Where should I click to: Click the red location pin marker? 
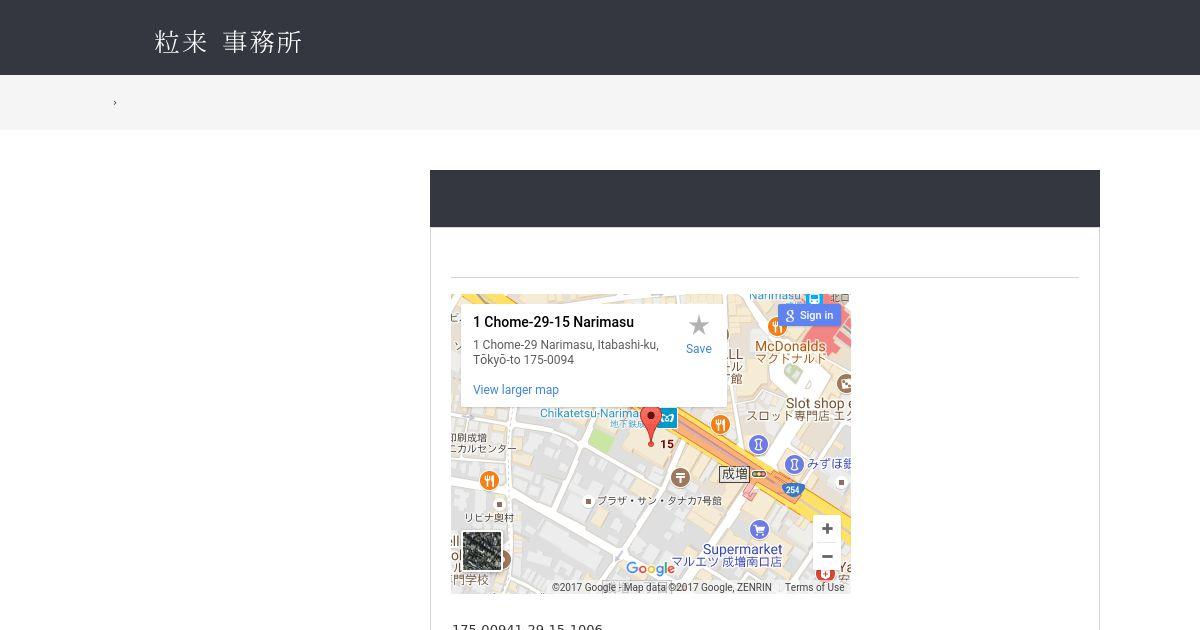pos(651,426)
